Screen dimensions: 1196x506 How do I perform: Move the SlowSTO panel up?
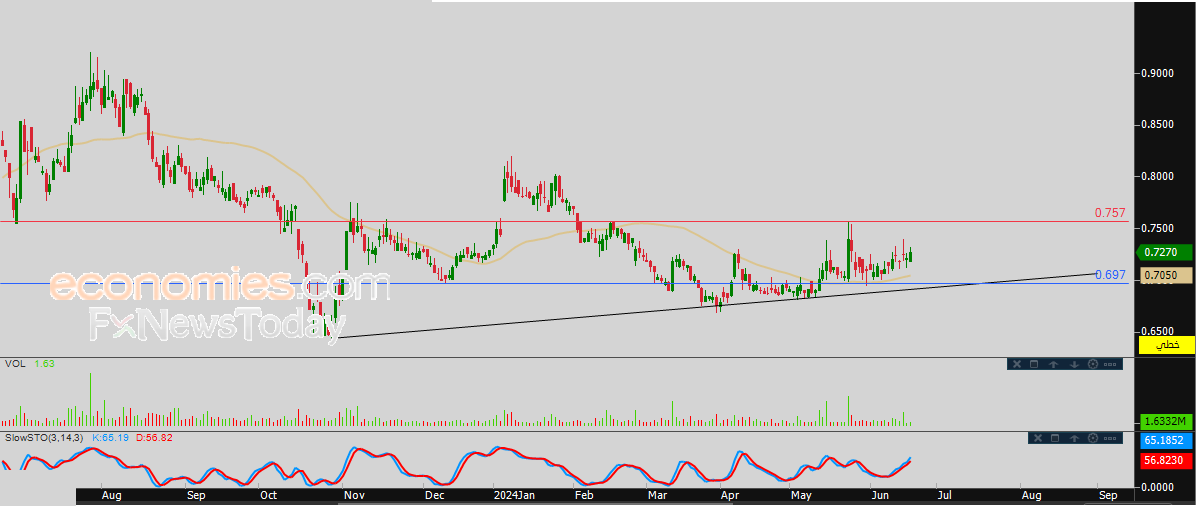pos(1075,438)
